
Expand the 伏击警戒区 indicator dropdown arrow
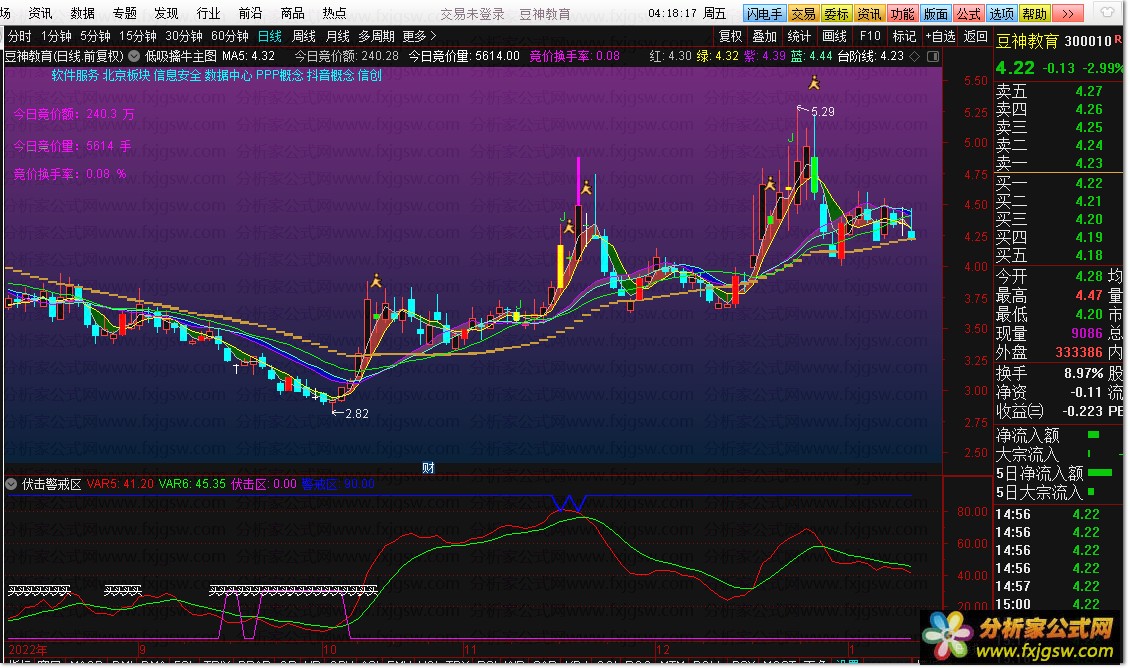11,484
